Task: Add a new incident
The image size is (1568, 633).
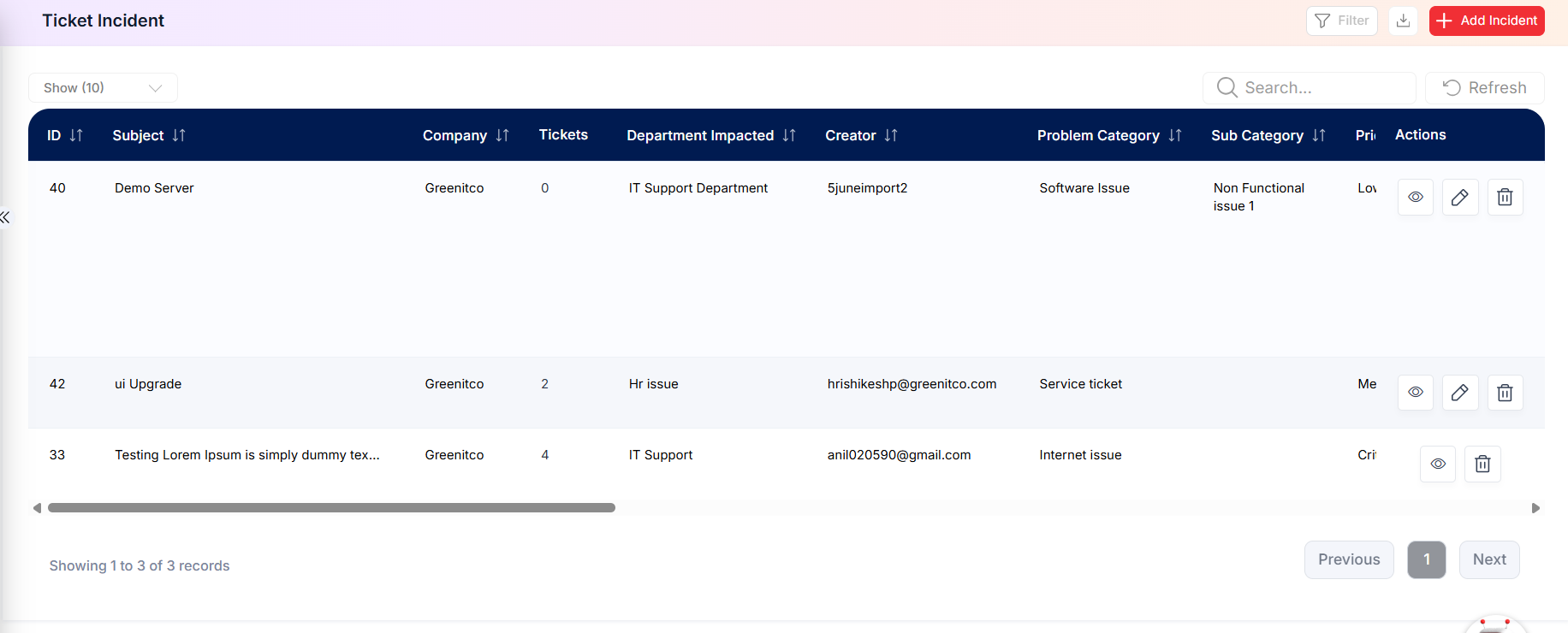Action: point(1487,21)
